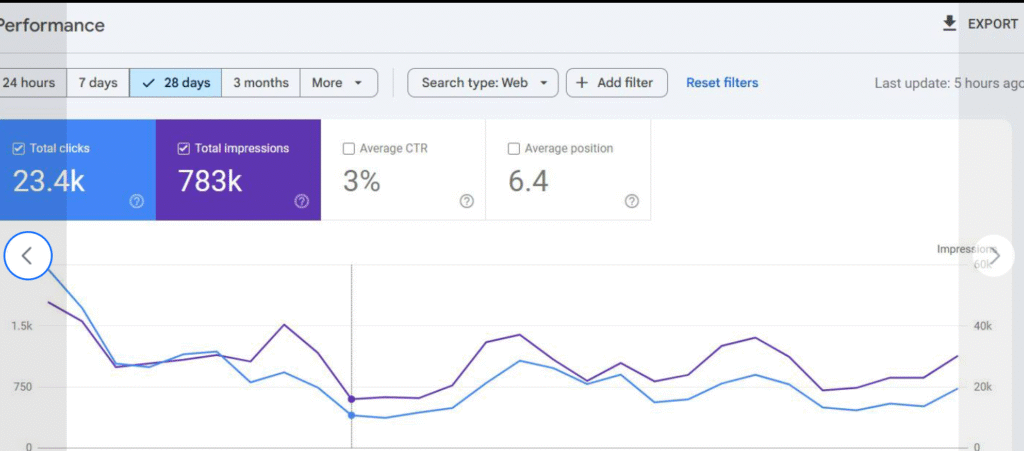
Task: Enable the Average CTR checkbox
Action: click(x=349, y=149)
